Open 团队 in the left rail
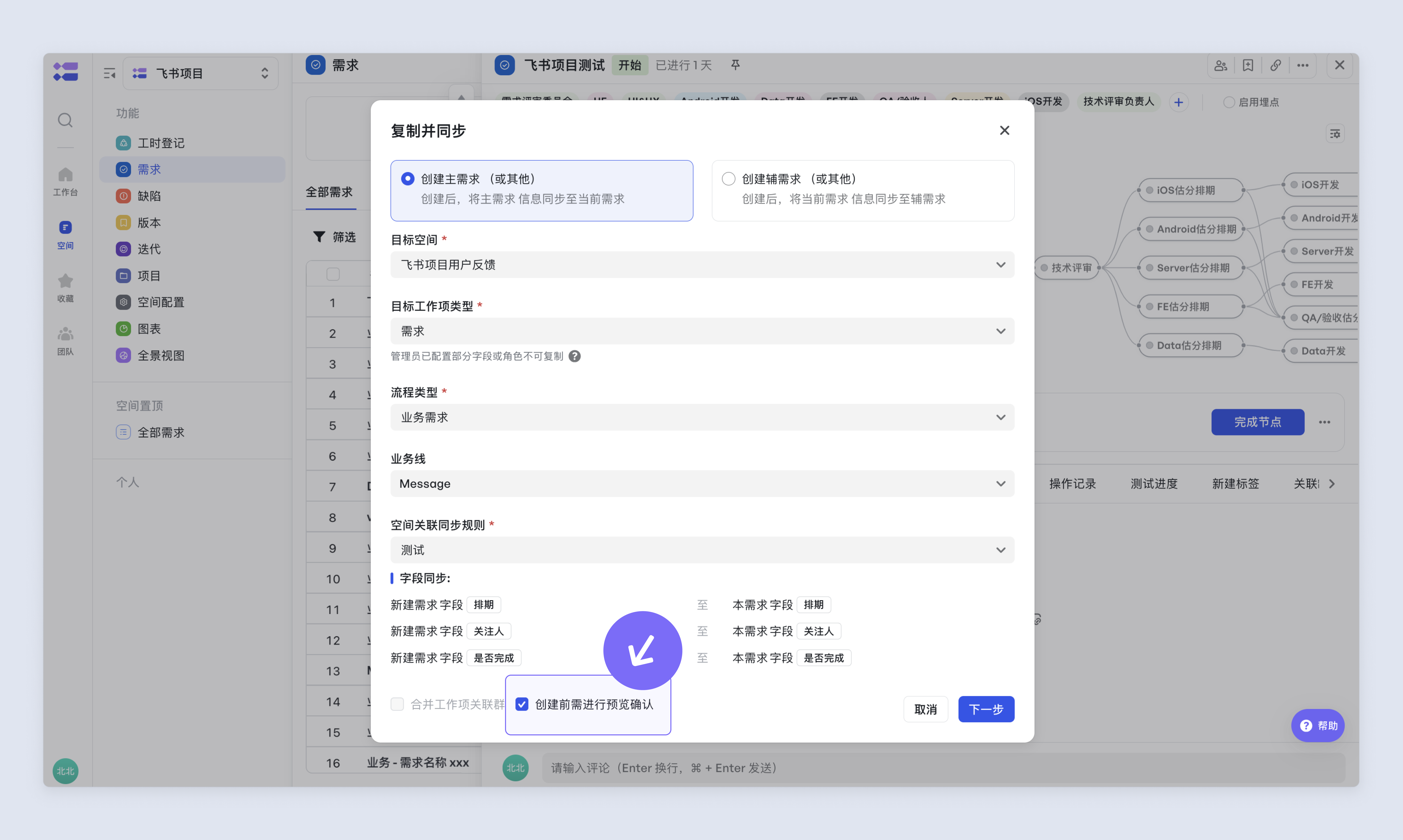 pos(65,341)
